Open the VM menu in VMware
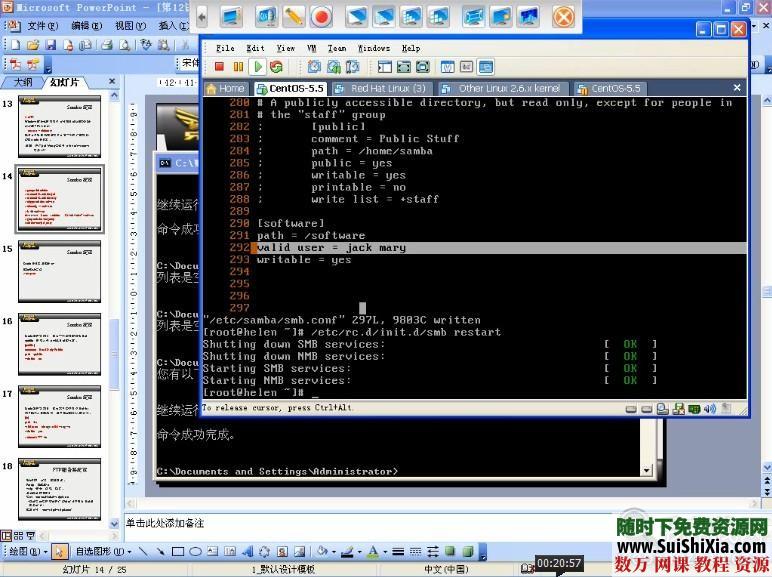 [311, 48]
